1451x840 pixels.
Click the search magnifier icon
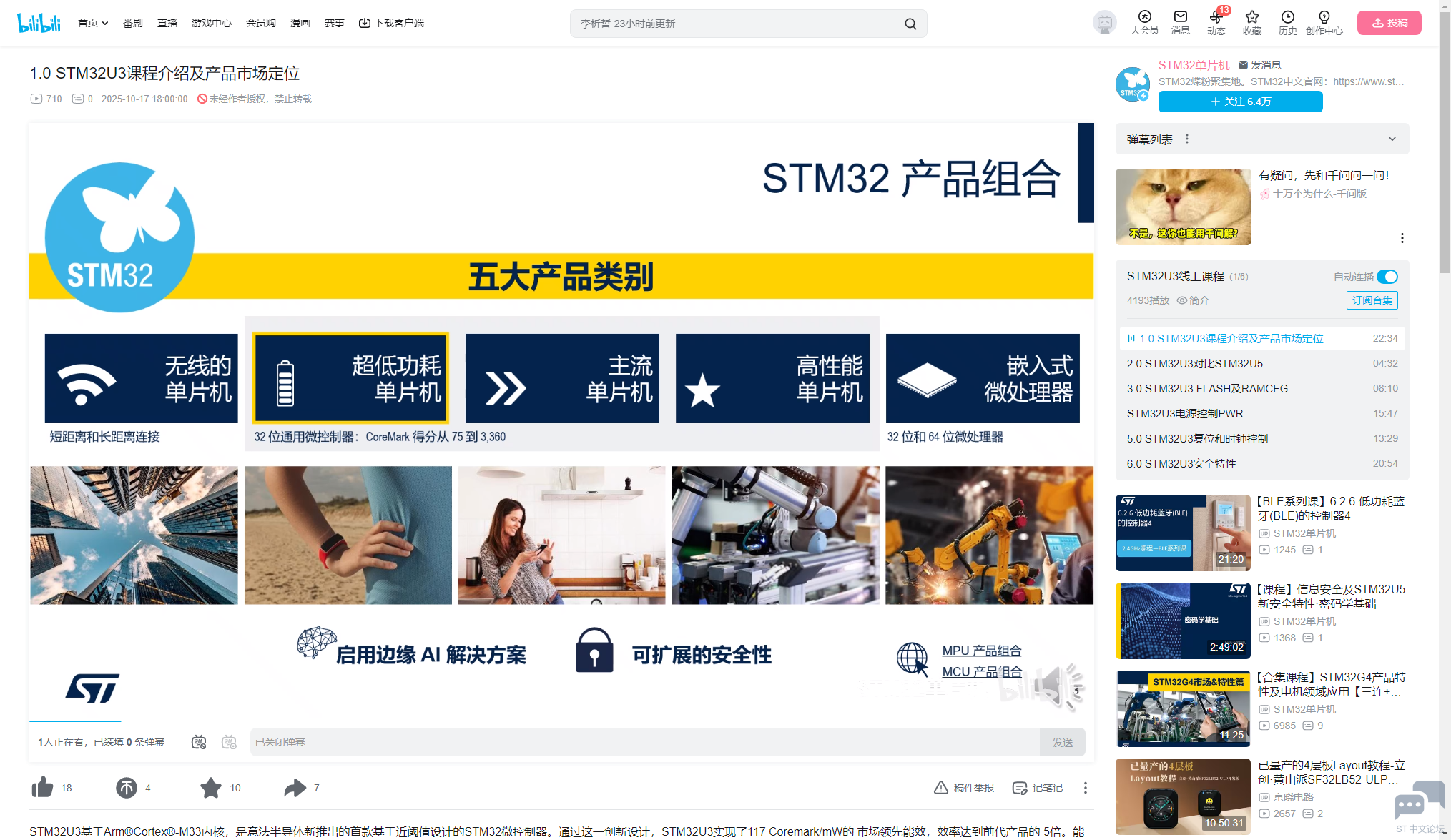910,24
